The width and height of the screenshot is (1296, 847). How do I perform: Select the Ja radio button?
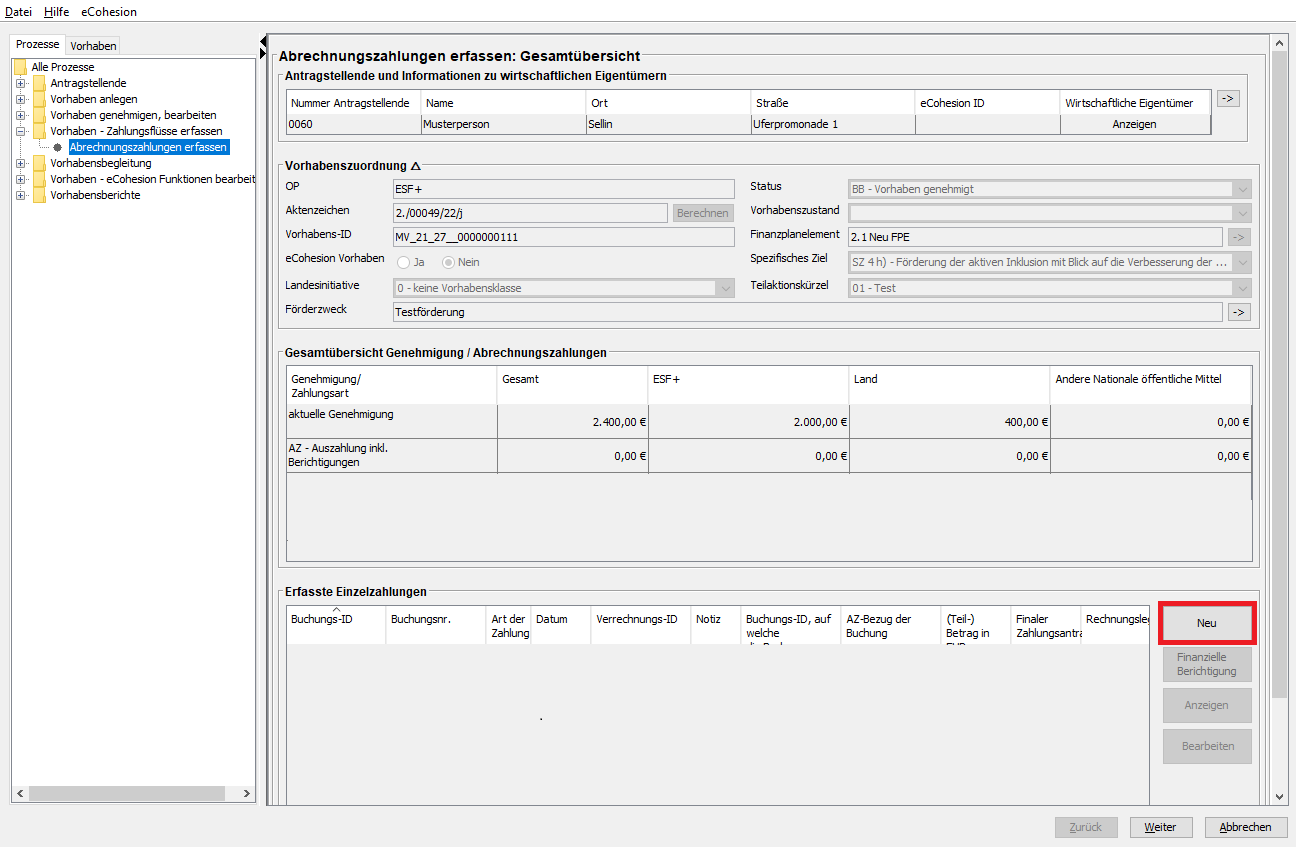(x=404, y=262)
